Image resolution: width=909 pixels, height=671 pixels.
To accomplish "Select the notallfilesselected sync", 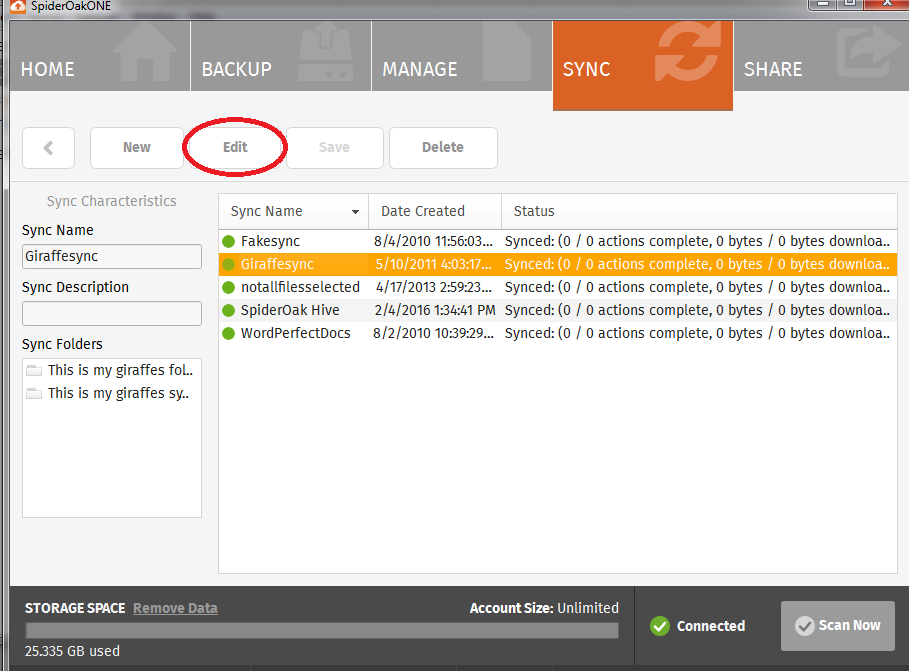I will [558, 287].
